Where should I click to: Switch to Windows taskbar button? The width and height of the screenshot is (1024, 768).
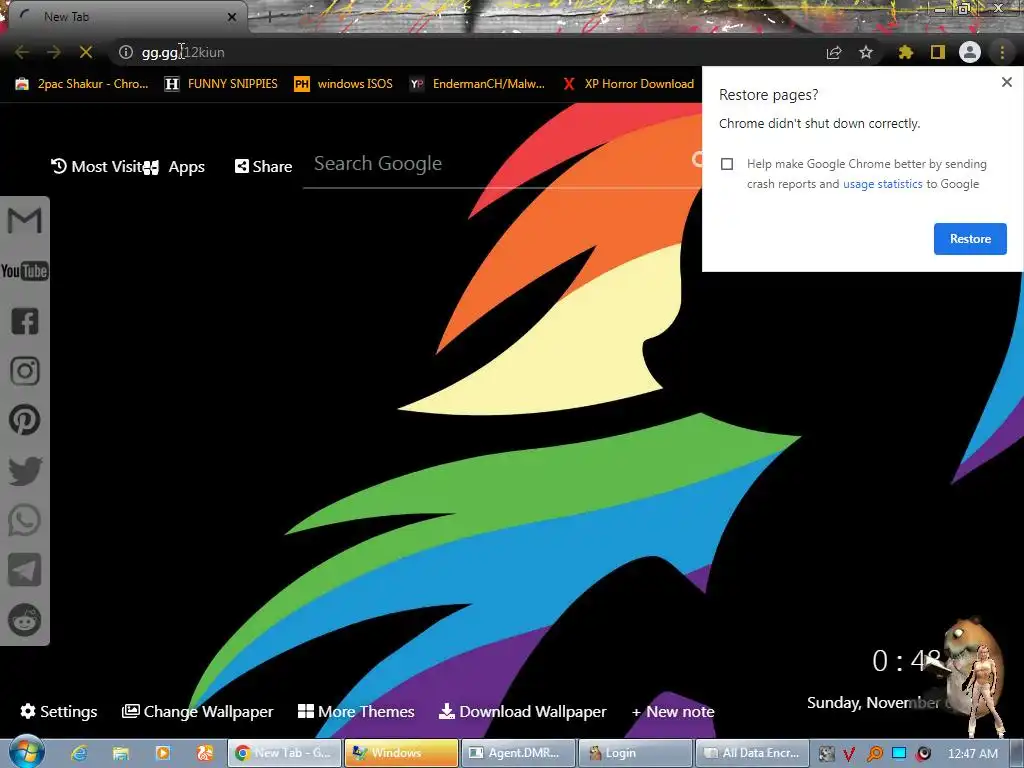(x=401, y=753)
